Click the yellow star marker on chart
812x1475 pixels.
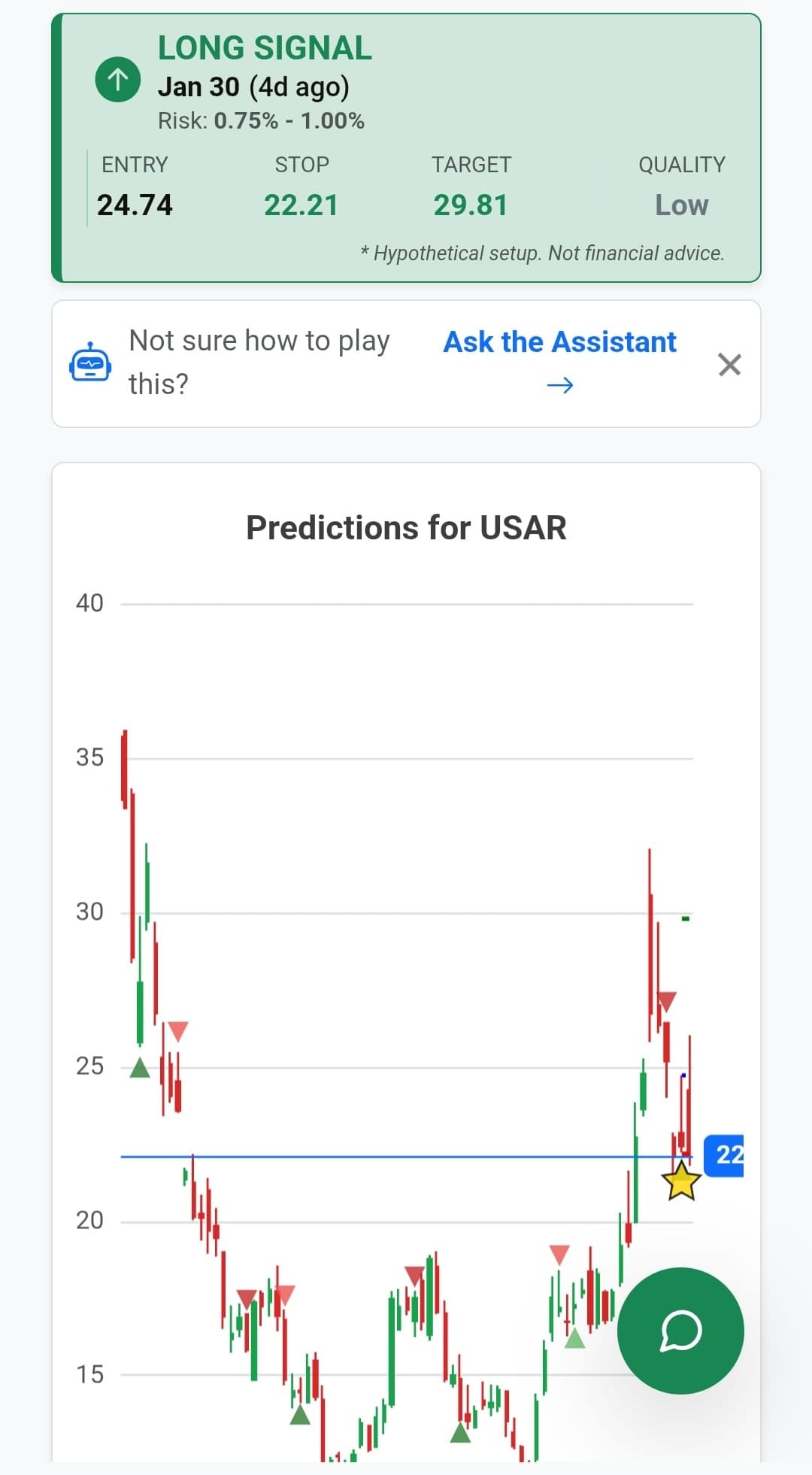tap(681, 1182)
